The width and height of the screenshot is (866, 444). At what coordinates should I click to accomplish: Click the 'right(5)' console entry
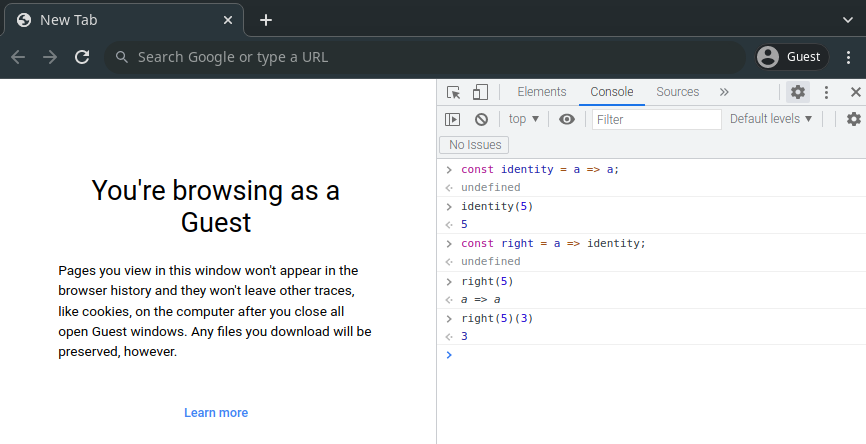(487, 282)
